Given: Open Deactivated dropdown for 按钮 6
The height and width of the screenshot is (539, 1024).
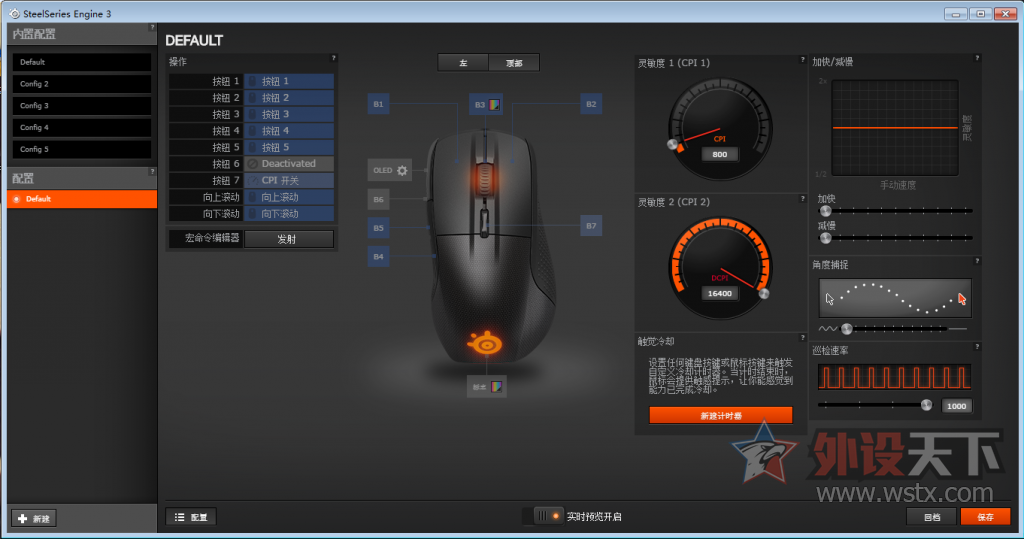Looking at the screenshot, I should click(289, 164).
